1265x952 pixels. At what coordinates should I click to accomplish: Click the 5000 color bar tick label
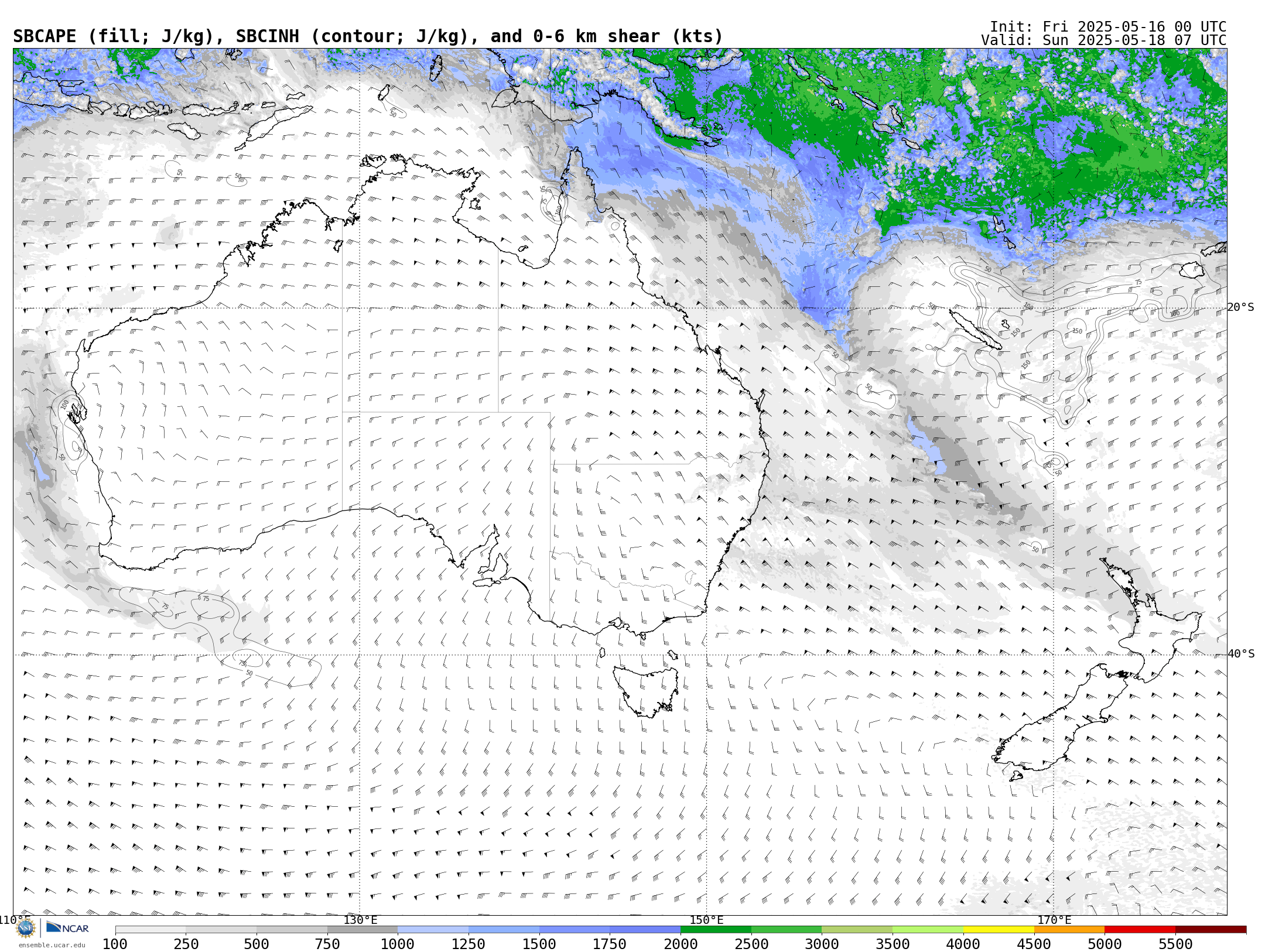pos(1105,944)
